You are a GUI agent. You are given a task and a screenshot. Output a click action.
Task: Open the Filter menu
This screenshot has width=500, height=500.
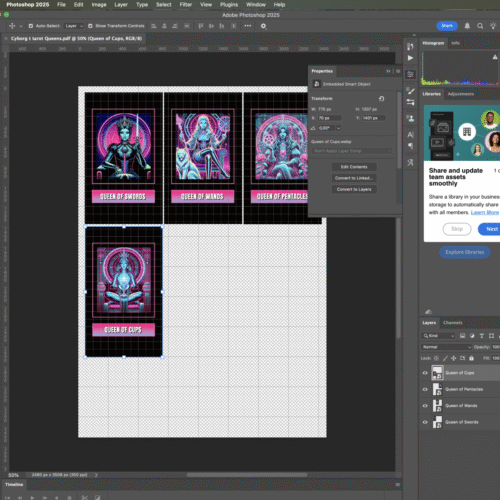pyautogui.click(x=186, y=5)
